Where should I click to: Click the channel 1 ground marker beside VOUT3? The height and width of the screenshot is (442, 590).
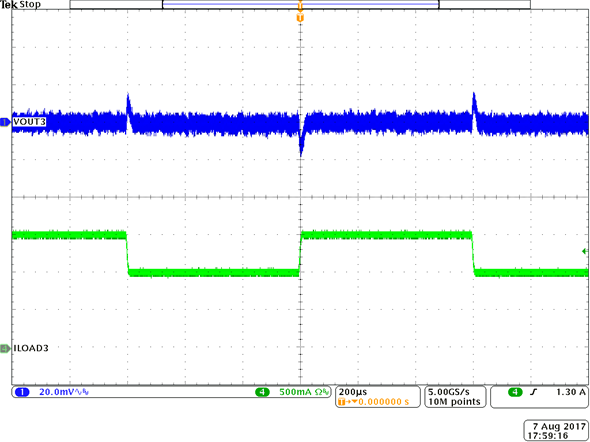click(6, 122)
